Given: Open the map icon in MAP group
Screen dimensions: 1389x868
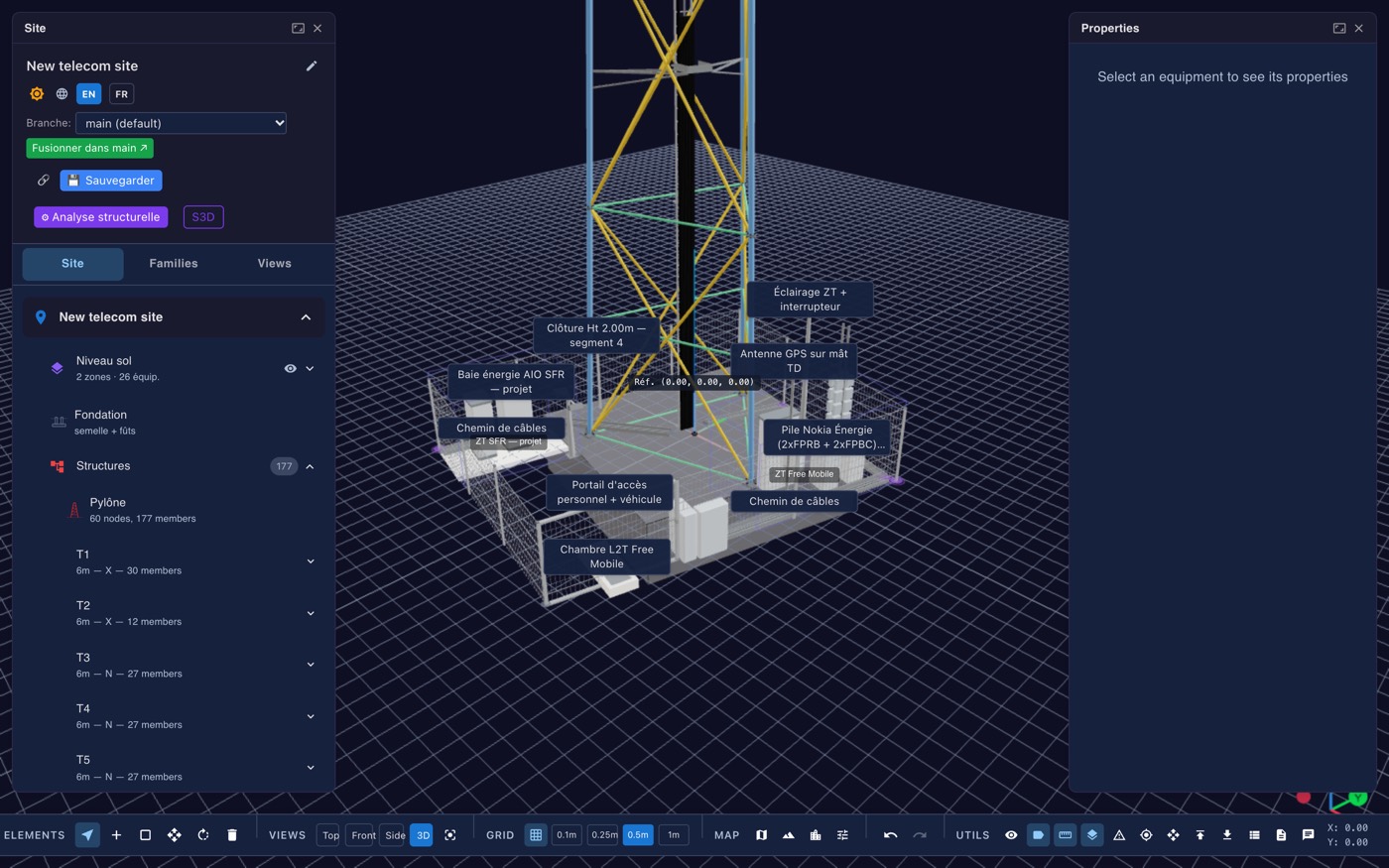Looking at the screenshot, I should (x=761, y=835).
